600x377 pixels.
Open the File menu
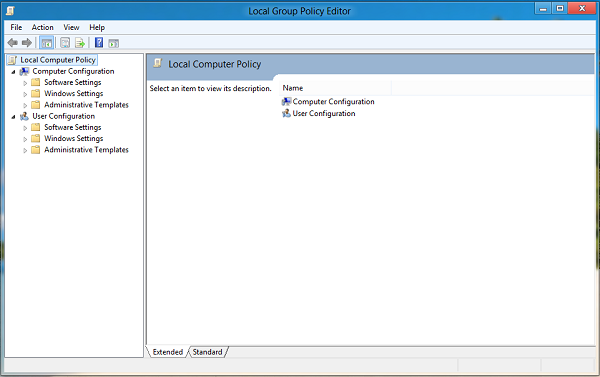[16, 27]
